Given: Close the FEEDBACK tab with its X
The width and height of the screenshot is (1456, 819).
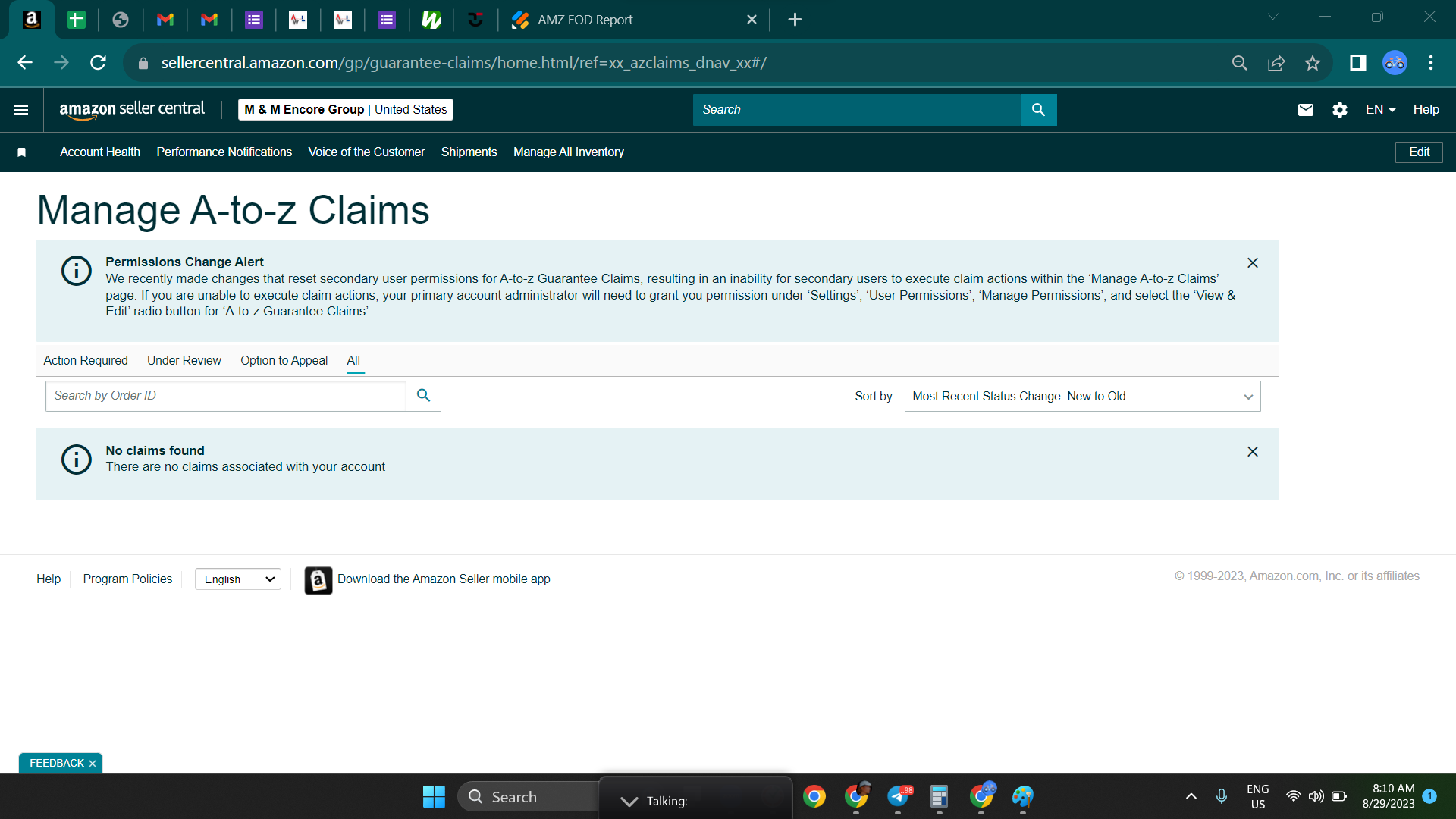Looking at the screenshot, I should [93, 764].
